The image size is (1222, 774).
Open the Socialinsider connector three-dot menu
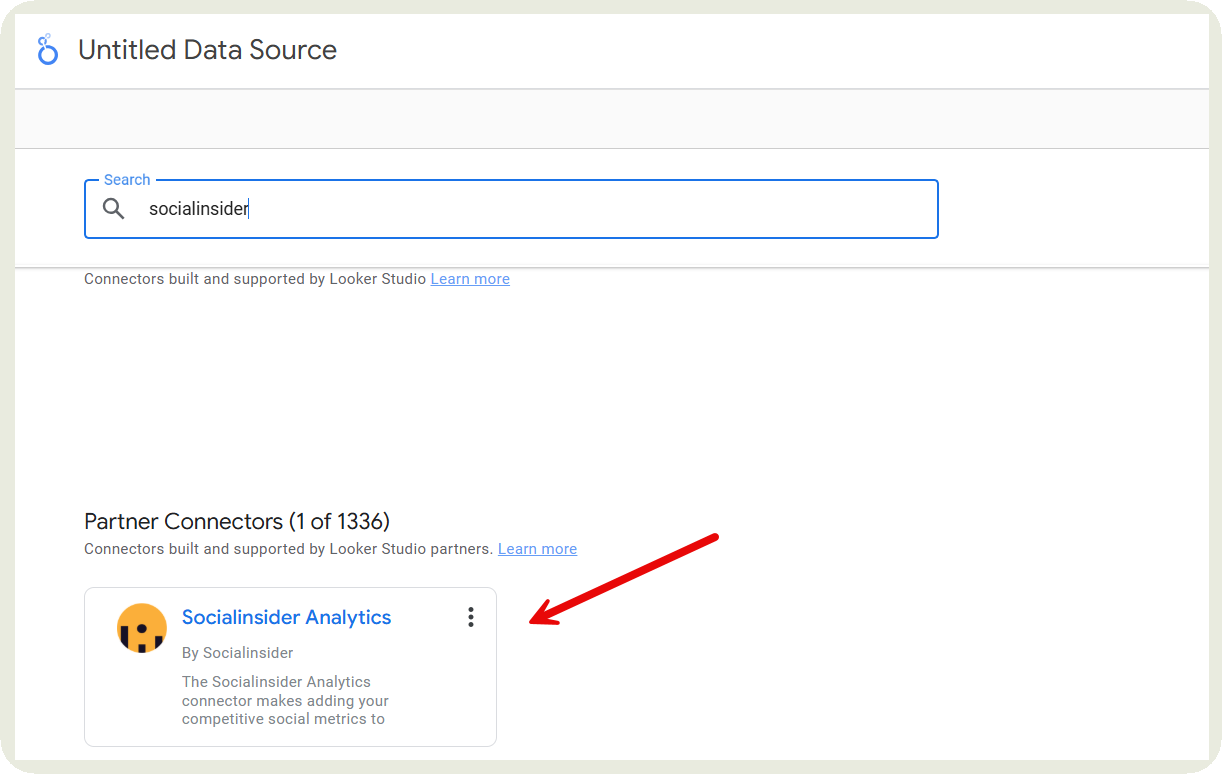[x=470, y=618]
